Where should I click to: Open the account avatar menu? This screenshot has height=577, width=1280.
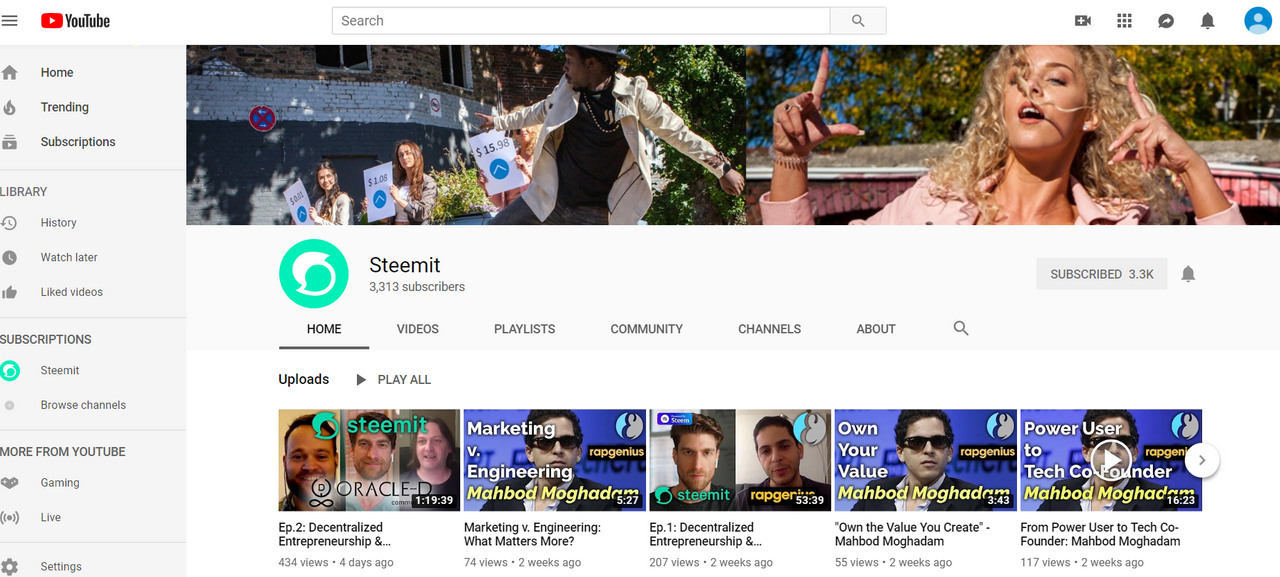click(1258, 20)
